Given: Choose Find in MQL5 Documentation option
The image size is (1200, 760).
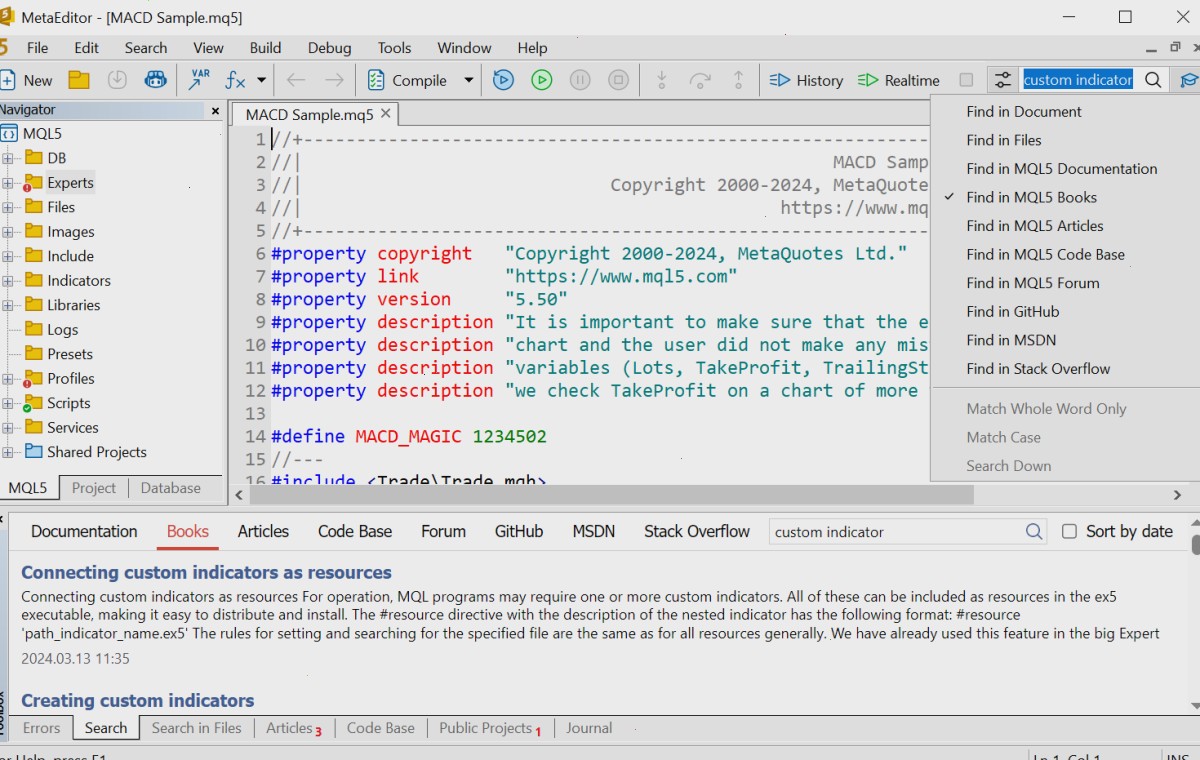Looking at the screenshot, I should pos(1062,169).
